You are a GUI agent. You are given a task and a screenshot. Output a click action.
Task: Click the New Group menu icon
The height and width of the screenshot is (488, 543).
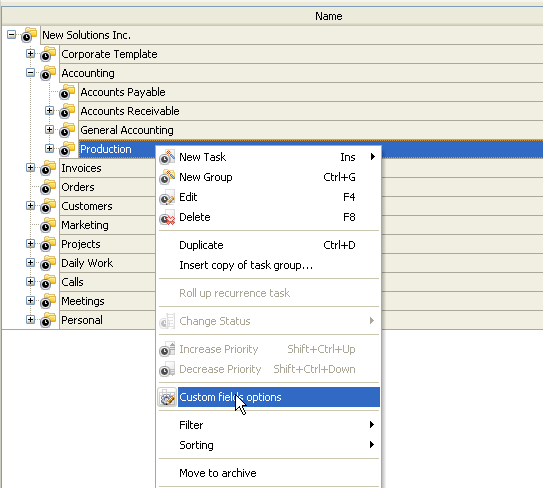pos(167,177)
